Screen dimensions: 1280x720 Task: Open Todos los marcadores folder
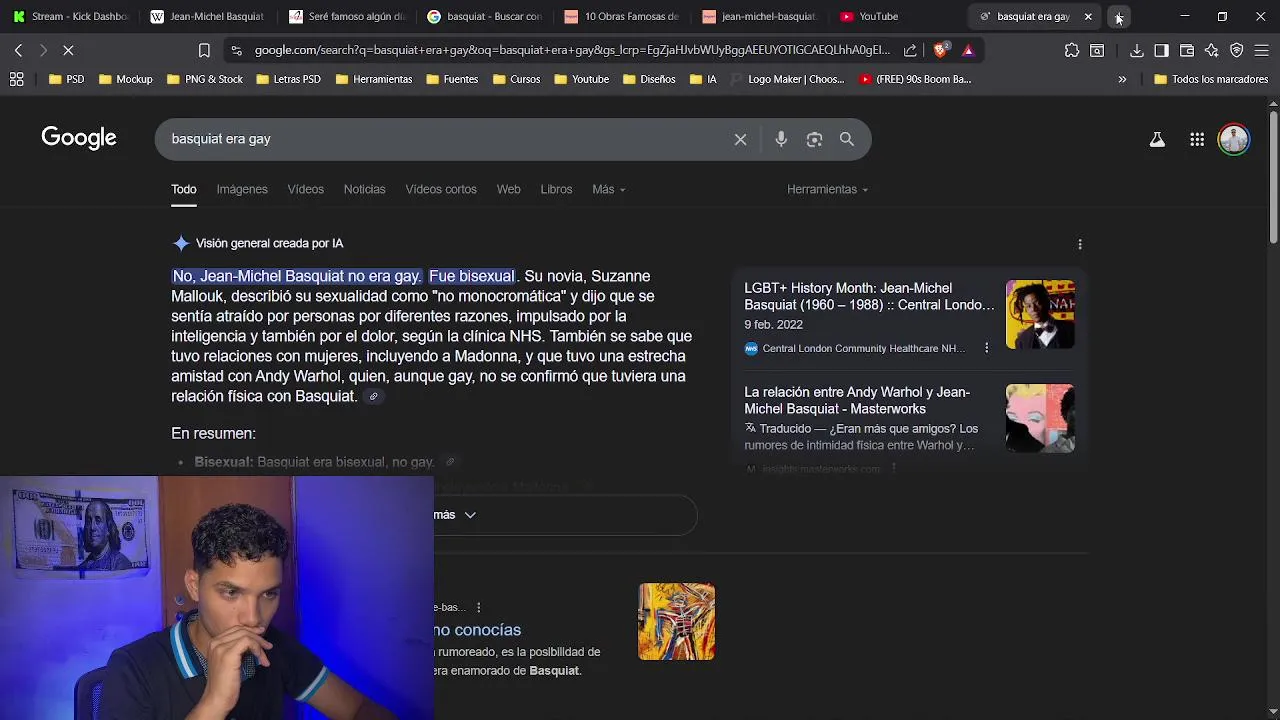(x=1210, y=79)
